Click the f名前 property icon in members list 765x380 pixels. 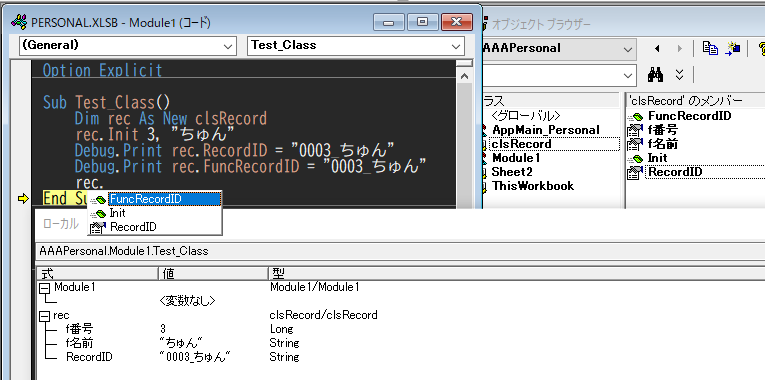click(x=635, y=144)
